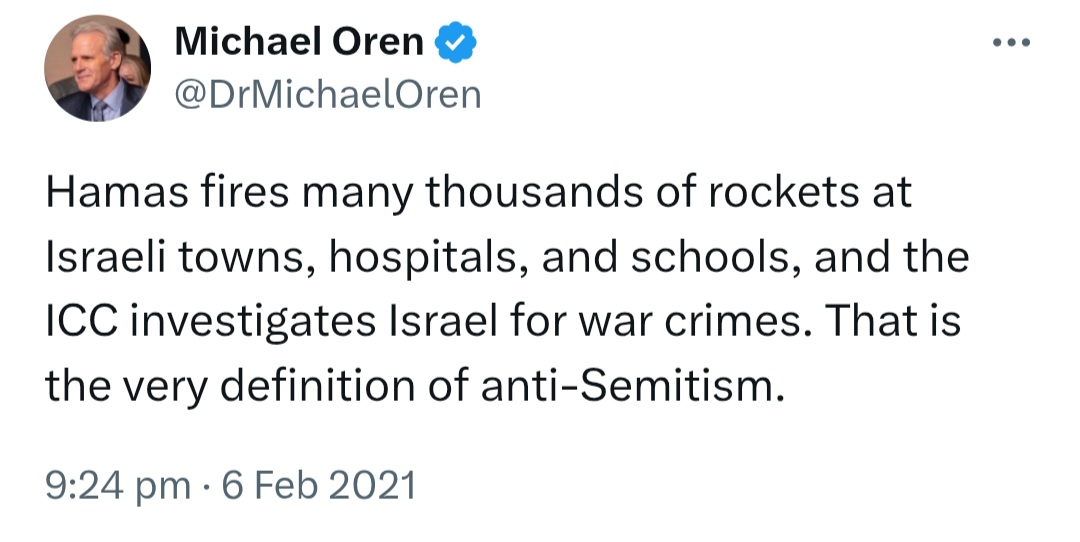
Task: Open Michael Oren's profile photo
Action: (x=97, y=68)
